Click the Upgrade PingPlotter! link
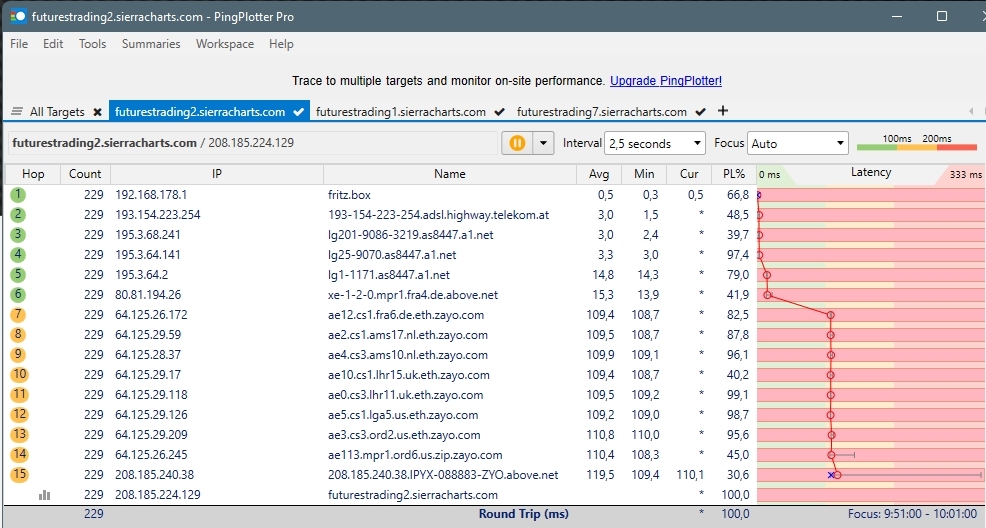This screenshot has width=986, height=528. coord(665,81)
